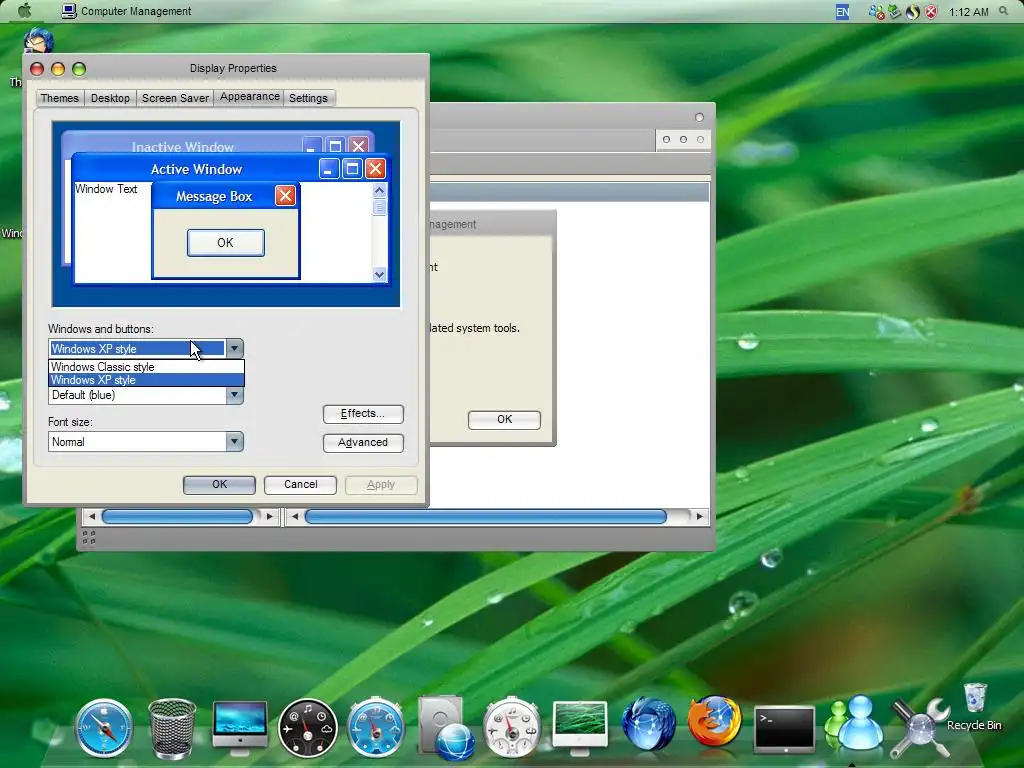Click the Apple logo in the menu bar
Viewport: 1024px width, 768px height.
click(25, 10)
